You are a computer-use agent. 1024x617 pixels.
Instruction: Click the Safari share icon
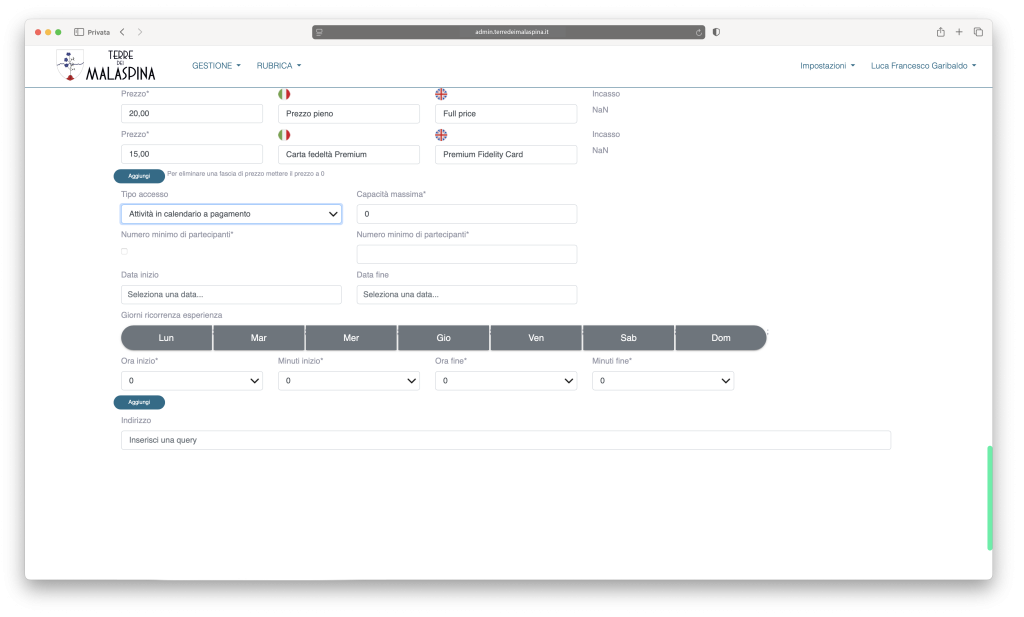[x=940, y=32]
